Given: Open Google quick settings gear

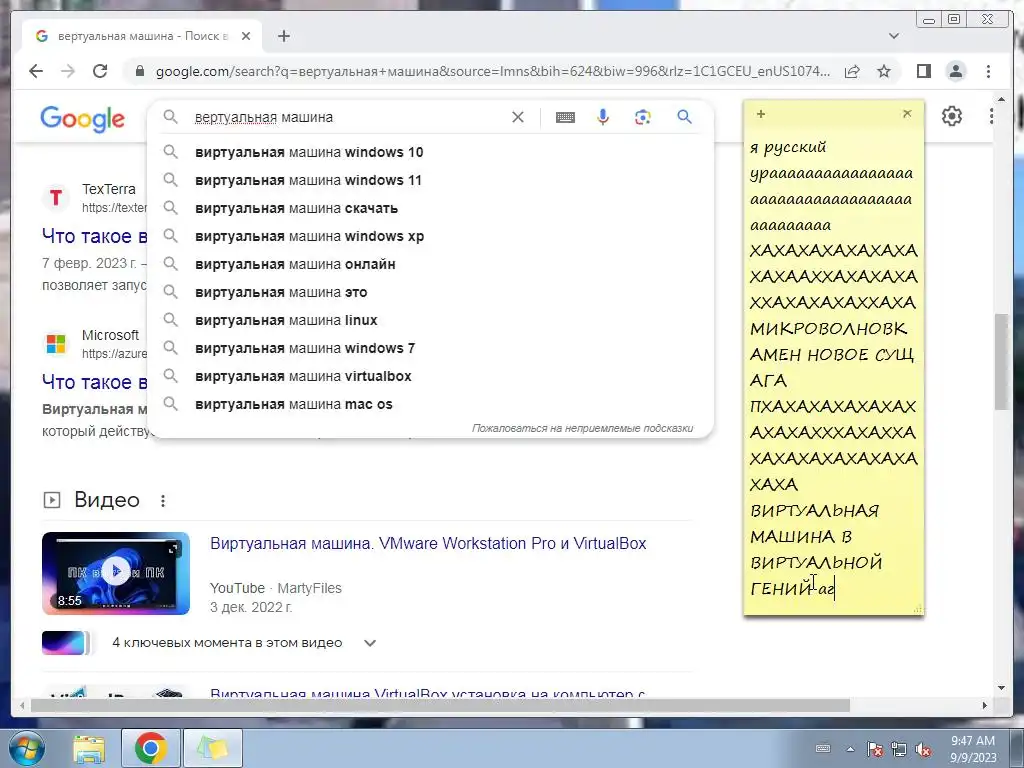Looking at the screenshot, I should point(952,116).
